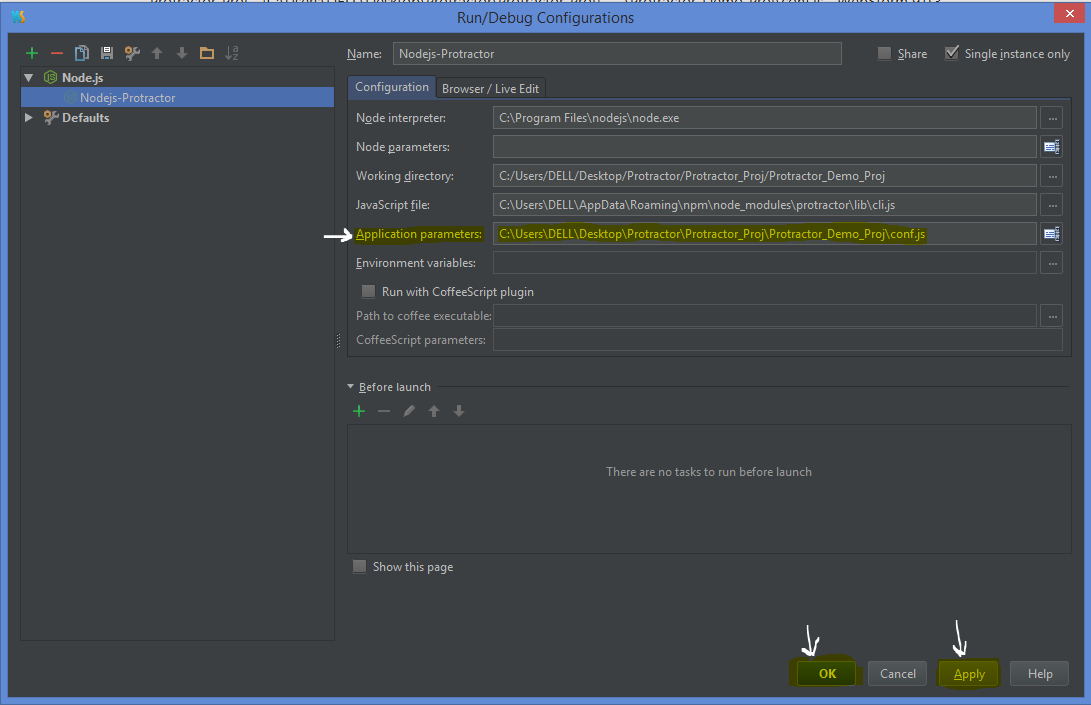Screen dimensions: 1091x705
Task: Enable the Share checkbox
Action: pyautogui.click(x=884, y=53)
